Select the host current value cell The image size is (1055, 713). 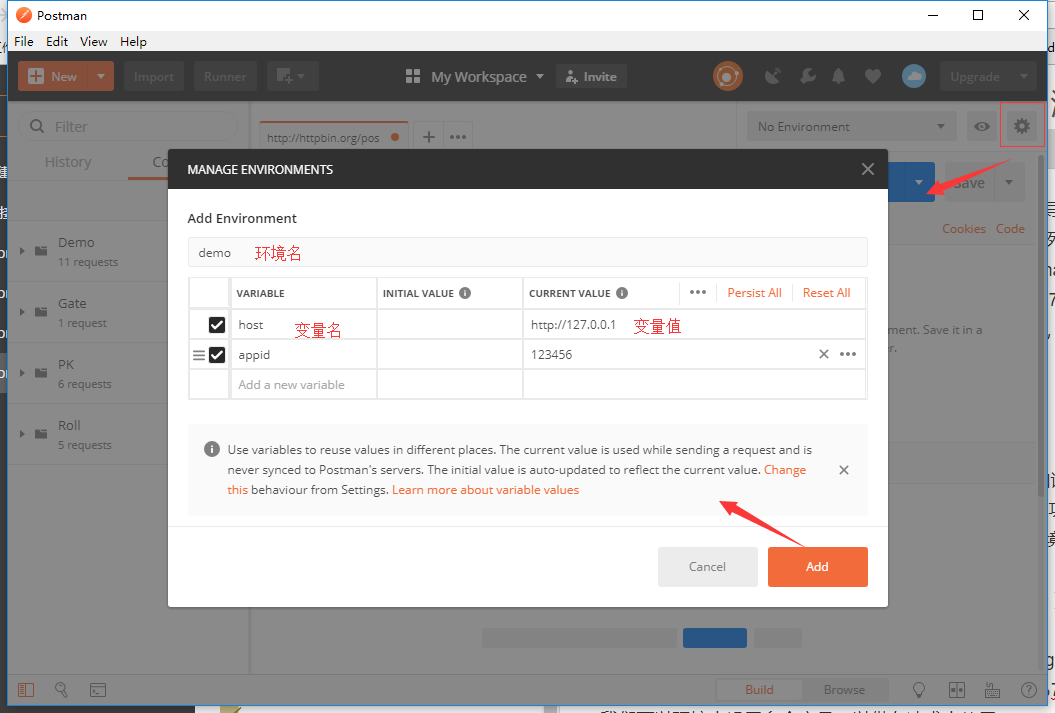coord(694,325)
